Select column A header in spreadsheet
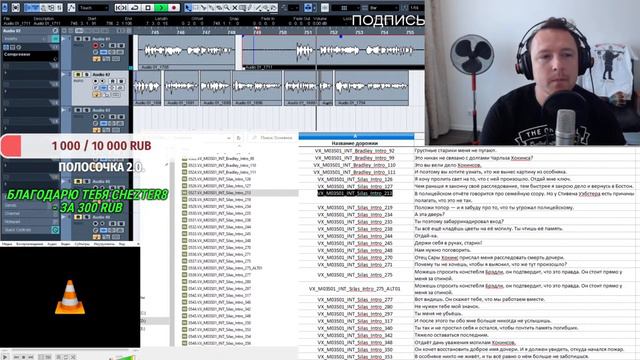The image size is (640, 360). pyautogui.click(x=356, y=136)
